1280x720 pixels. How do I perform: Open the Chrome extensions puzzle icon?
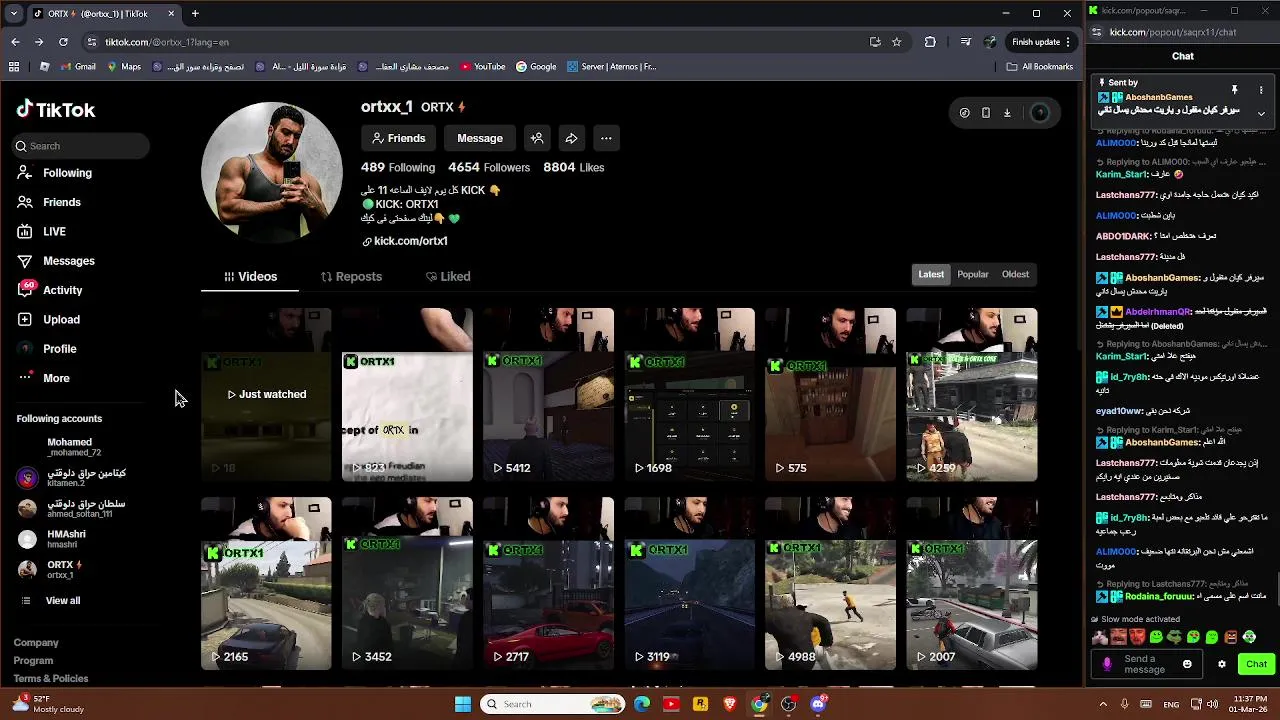click(x=930, y=42)
